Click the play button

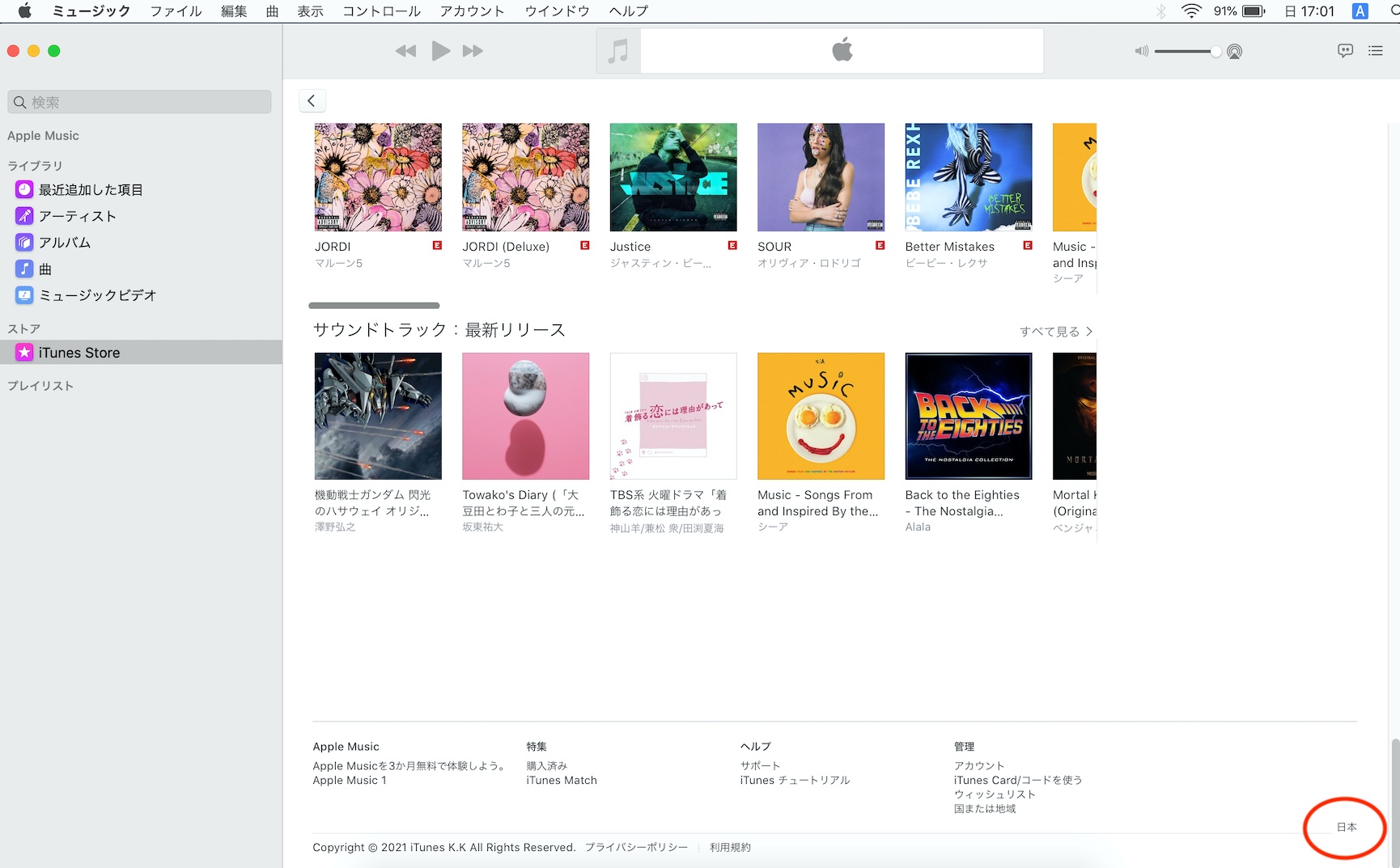(440, 51)
